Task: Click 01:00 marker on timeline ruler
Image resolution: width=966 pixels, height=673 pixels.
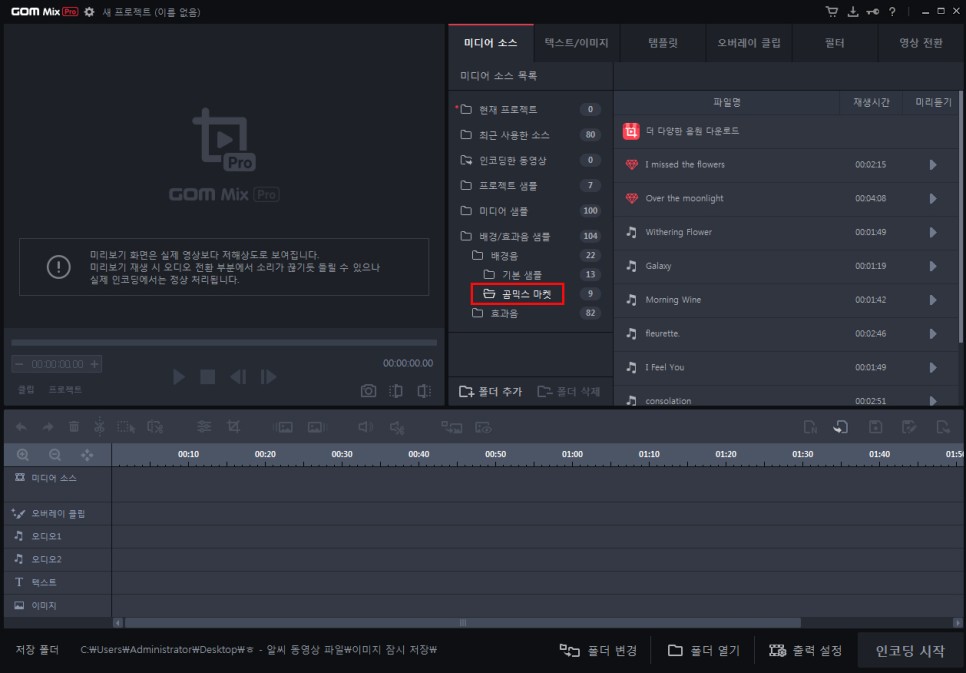Action: click(572, 454)
